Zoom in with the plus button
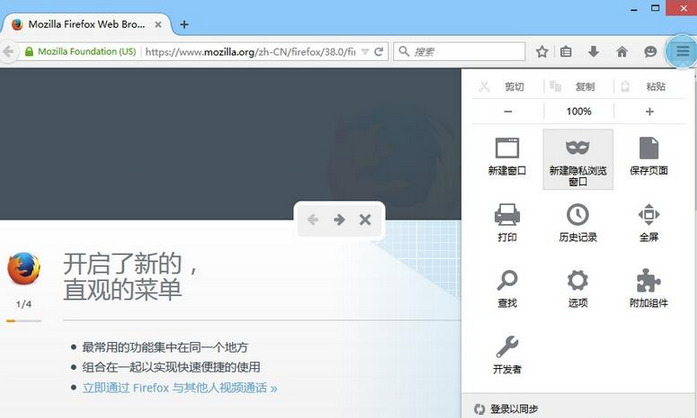The width and height of the screenshot is (697, 418). (649, 112)
